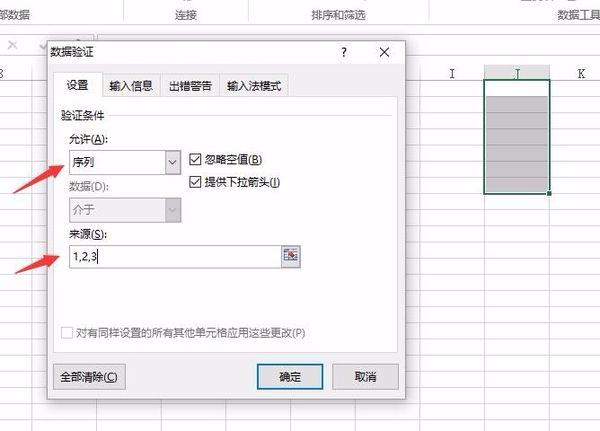Image resolution: width=600 pixels, height=431 pixels.
Task: Switch to the 输入信息 tab
Action: pos(131,86)
